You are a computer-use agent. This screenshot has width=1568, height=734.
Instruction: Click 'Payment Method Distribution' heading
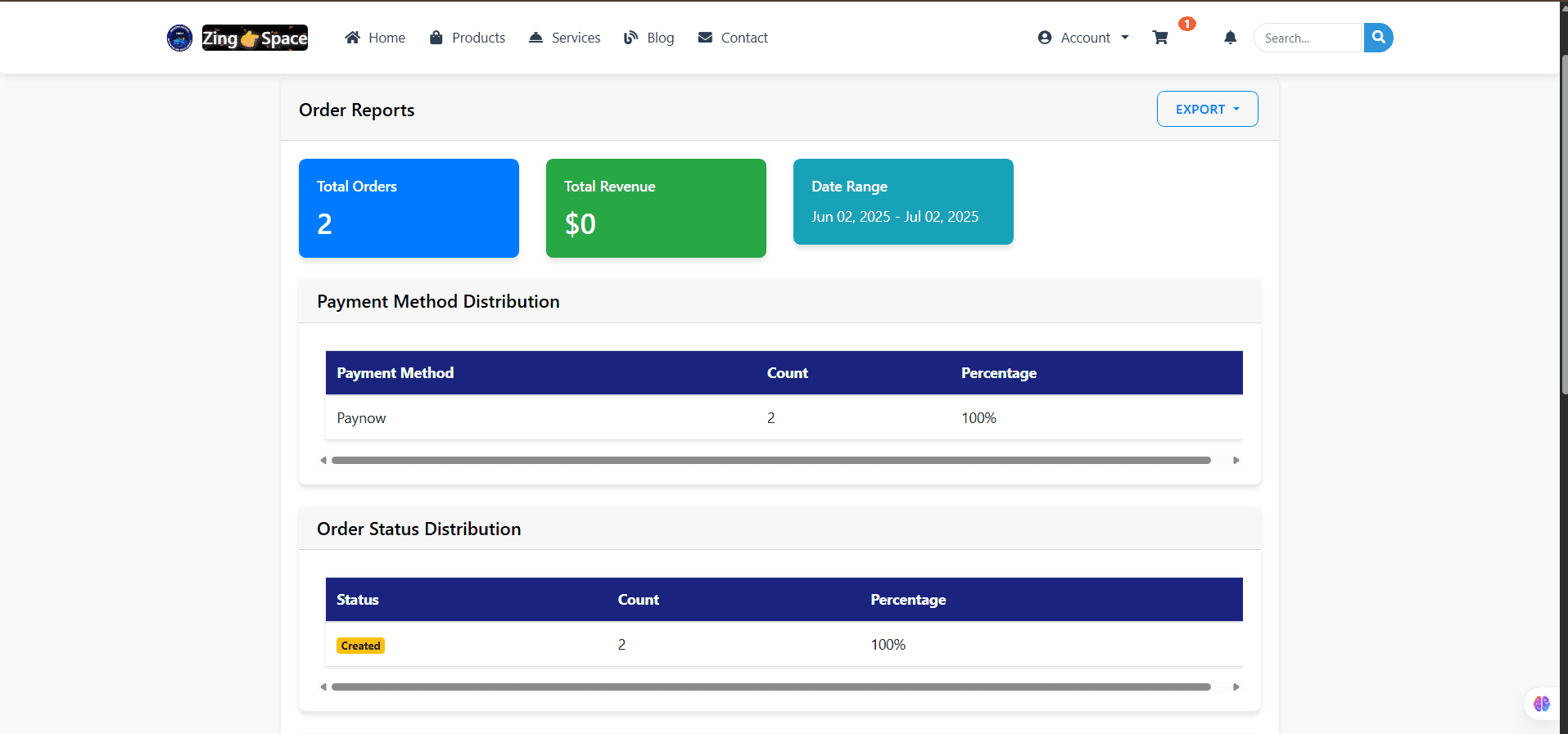tap(438, 301)
